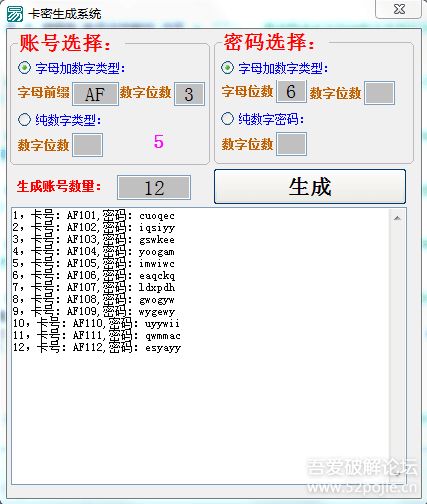This screenshot has width=427, height=504.
Task: Click result line AF112 with password esyayy
Action: (97, 348)
